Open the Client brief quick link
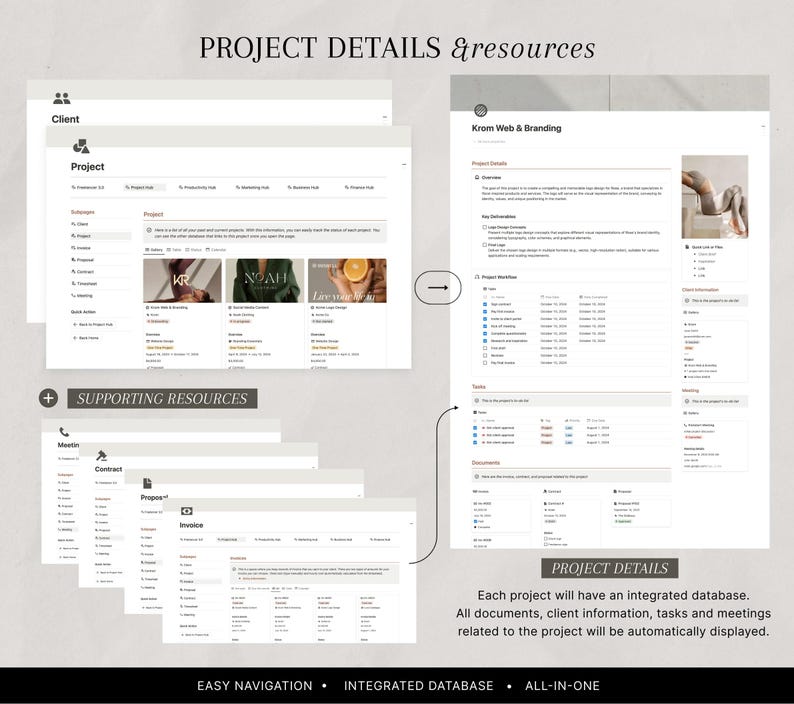Image resolution: width=794 pixels, height=704 pixels. [x=707, y=254]
